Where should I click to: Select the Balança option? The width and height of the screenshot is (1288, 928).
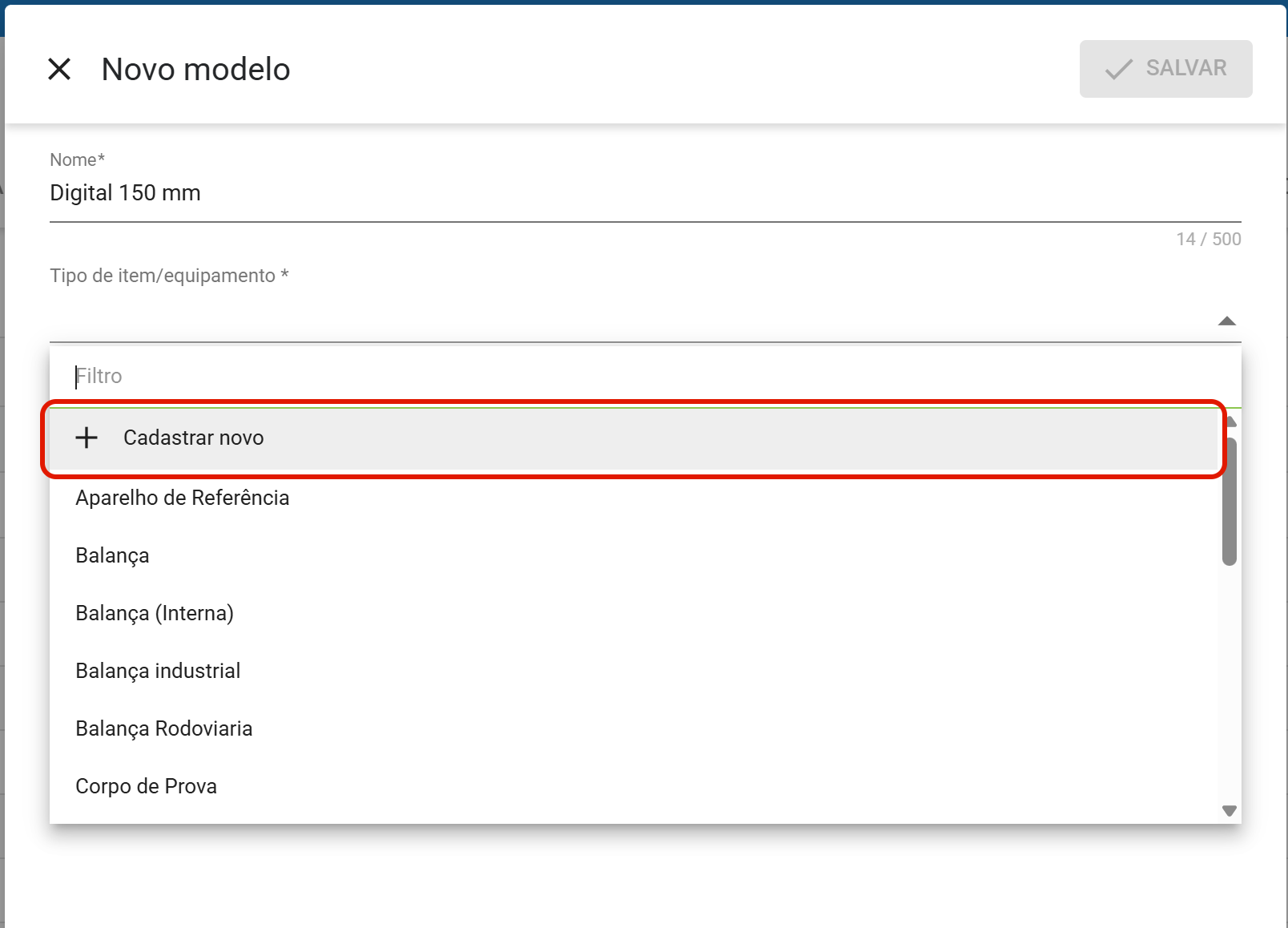point(633,555)
